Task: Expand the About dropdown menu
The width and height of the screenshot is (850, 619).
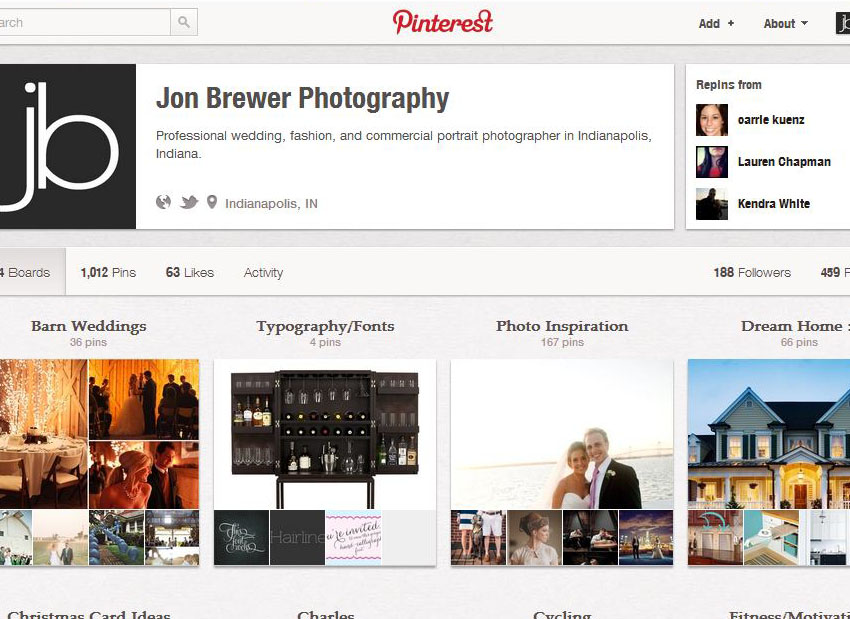Action: pos(785,23)
